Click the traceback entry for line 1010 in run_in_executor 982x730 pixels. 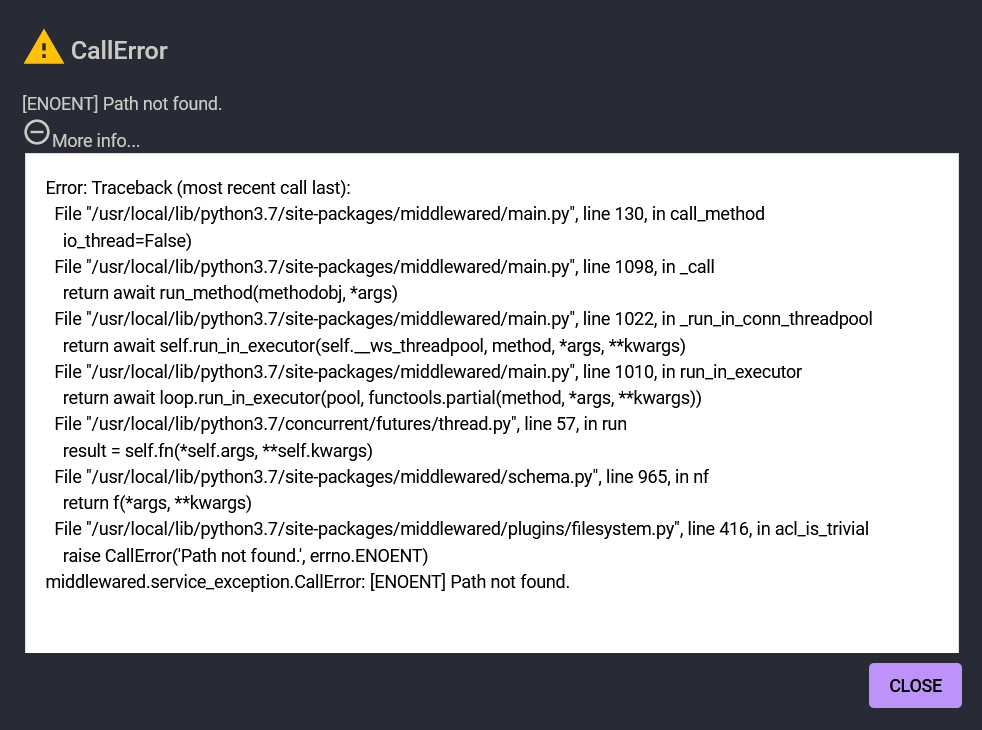click(428, 372)
